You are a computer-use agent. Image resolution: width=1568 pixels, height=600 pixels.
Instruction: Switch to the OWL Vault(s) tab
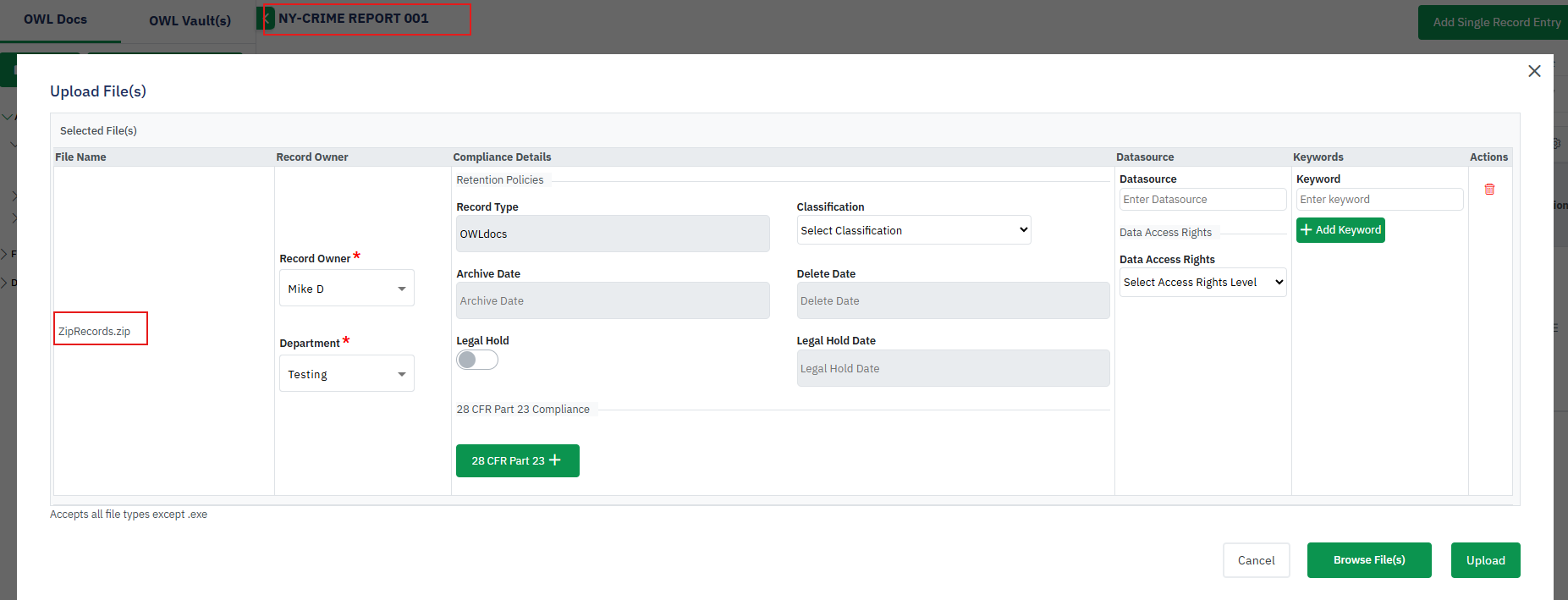pyautogui.click(x=190, y=20)
